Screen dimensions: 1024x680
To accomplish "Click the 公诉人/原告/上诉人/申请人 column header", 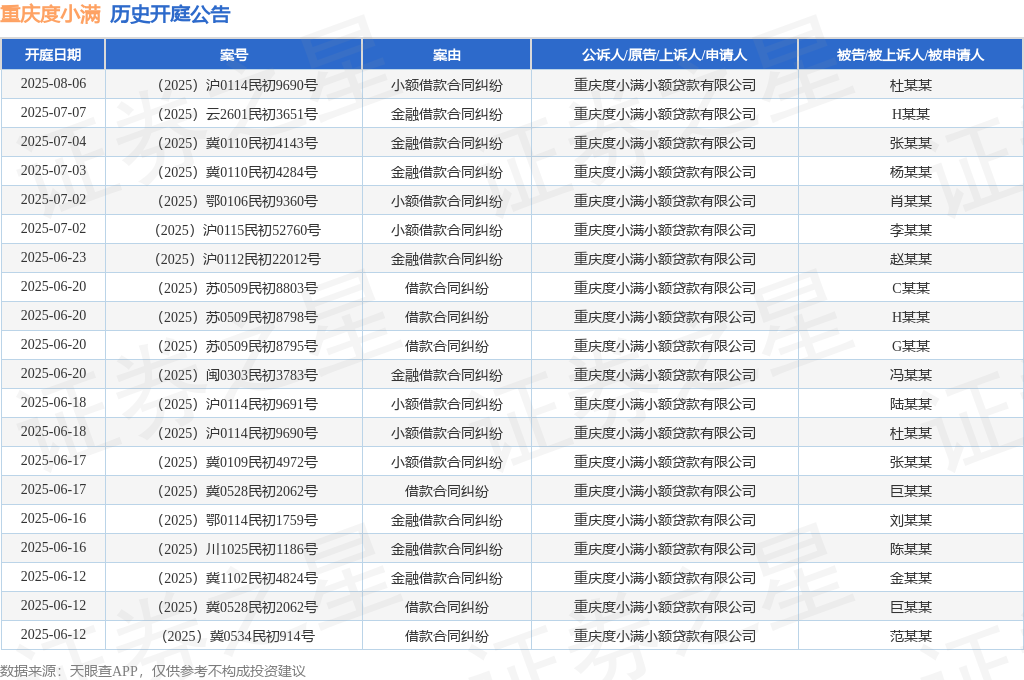I will coord(664,55).
